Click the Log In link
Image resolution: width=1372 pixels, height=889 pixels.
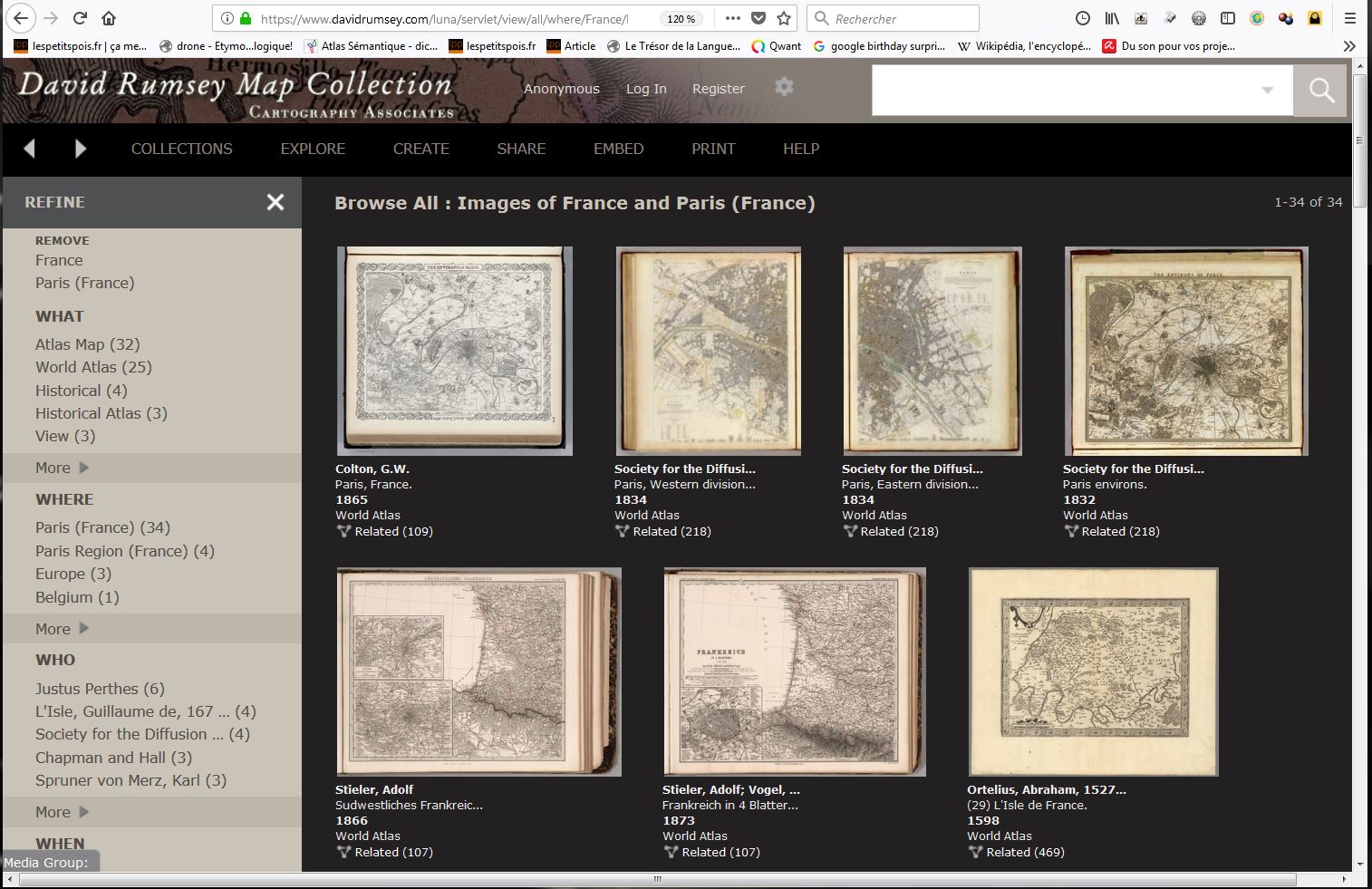tap(645, 89)
